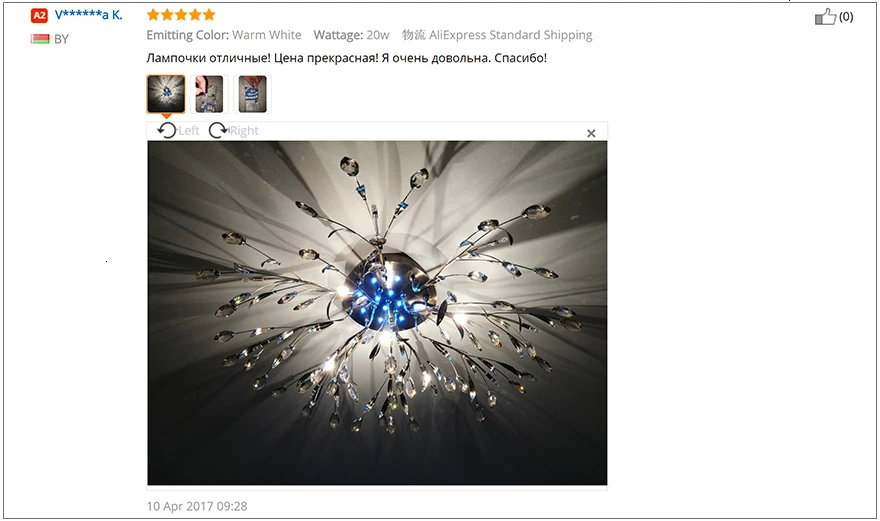This screenshot has width=880, height=521.
Task: Click the large chandelier photo
Action: click(377, 313)
